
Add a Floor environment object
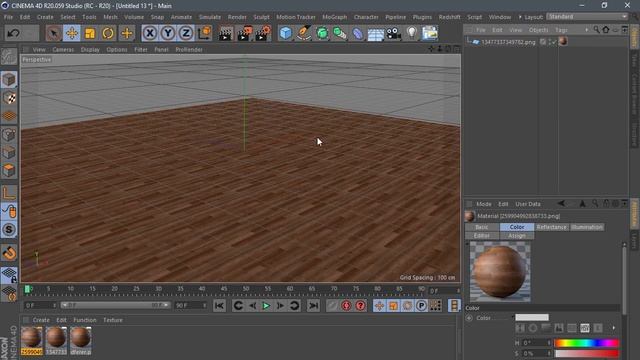376,33
